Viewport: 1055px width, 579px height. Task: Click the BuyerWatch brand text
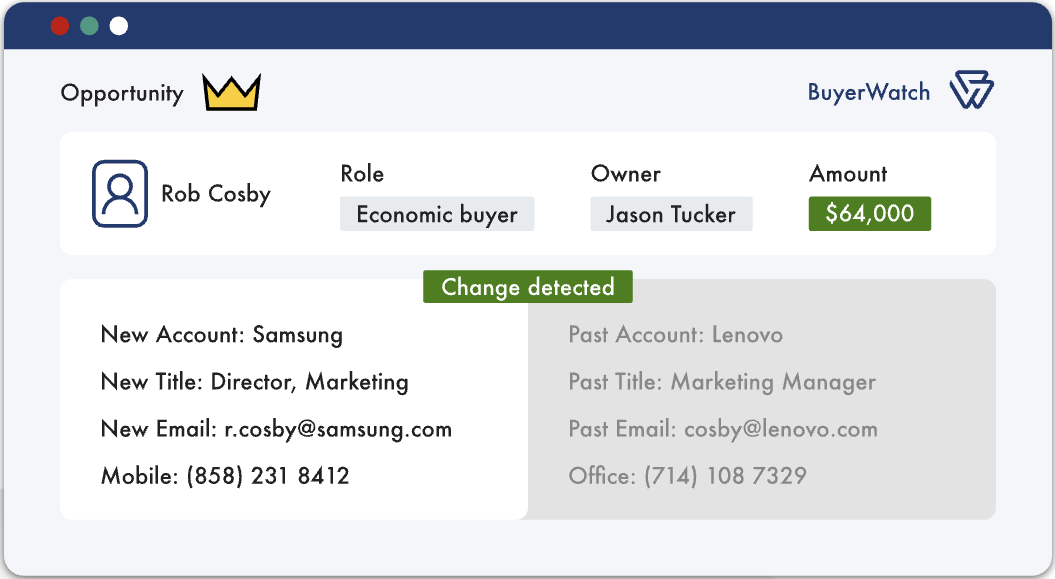869,92
